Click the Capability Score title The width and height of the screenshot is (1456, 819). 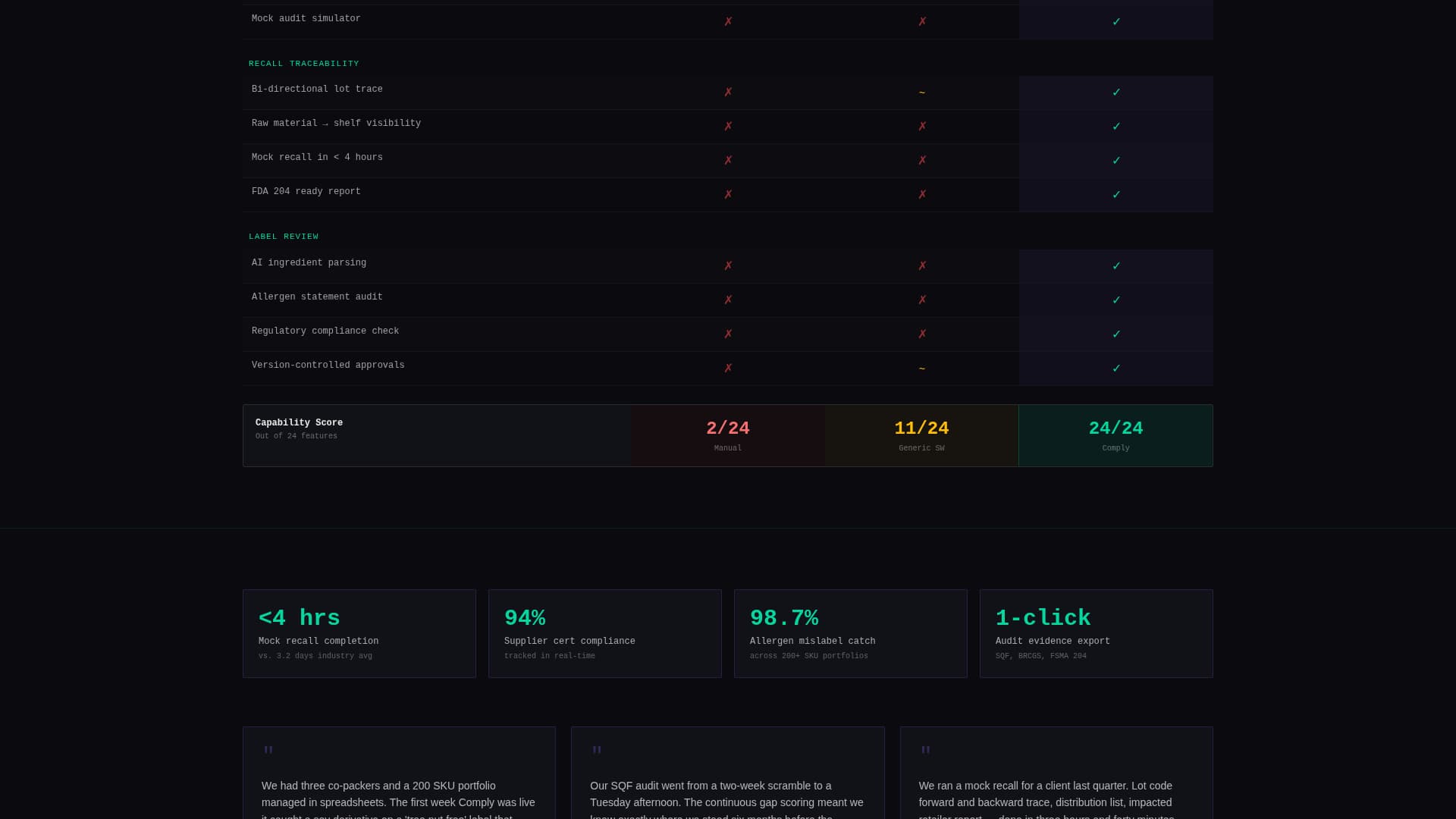[299, 423]
